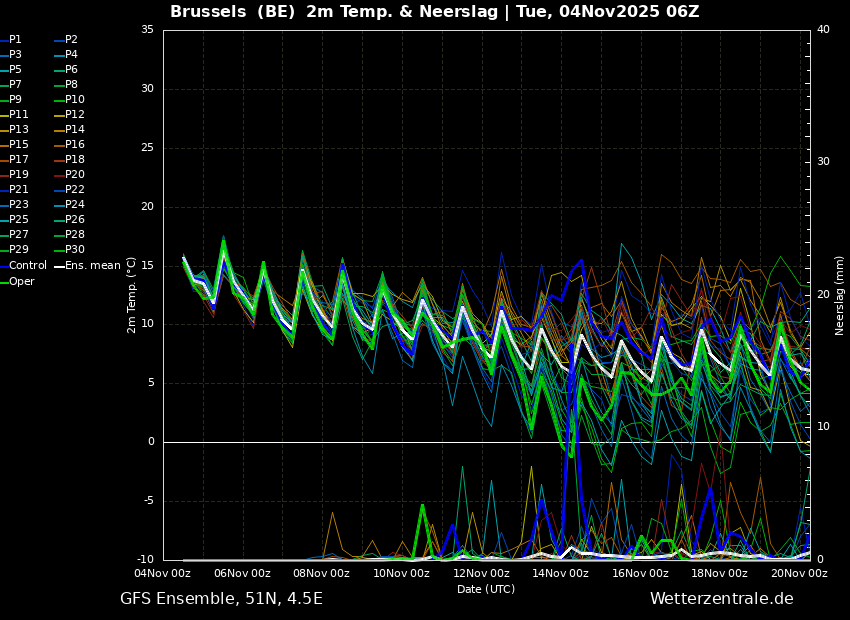Click the 20Nov 00z axis label
Screen dimensions: 850x620
798,574
